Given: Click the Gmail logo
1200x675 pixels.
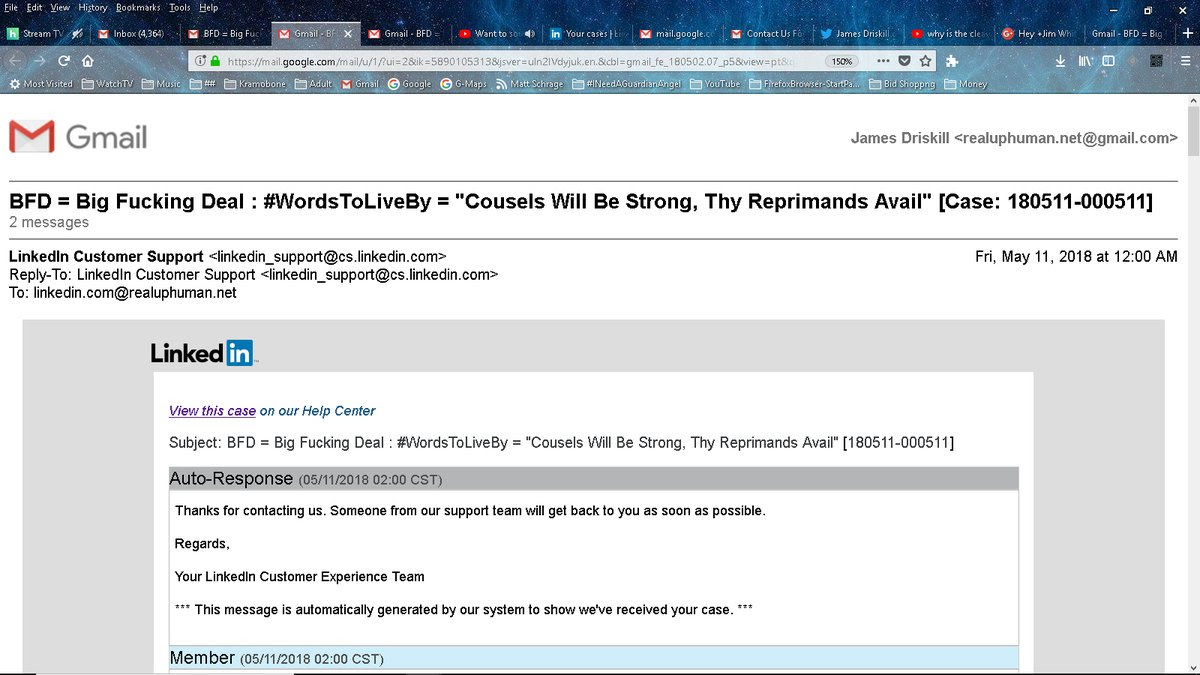Looking at the screenshot, I should pos(78,137).
